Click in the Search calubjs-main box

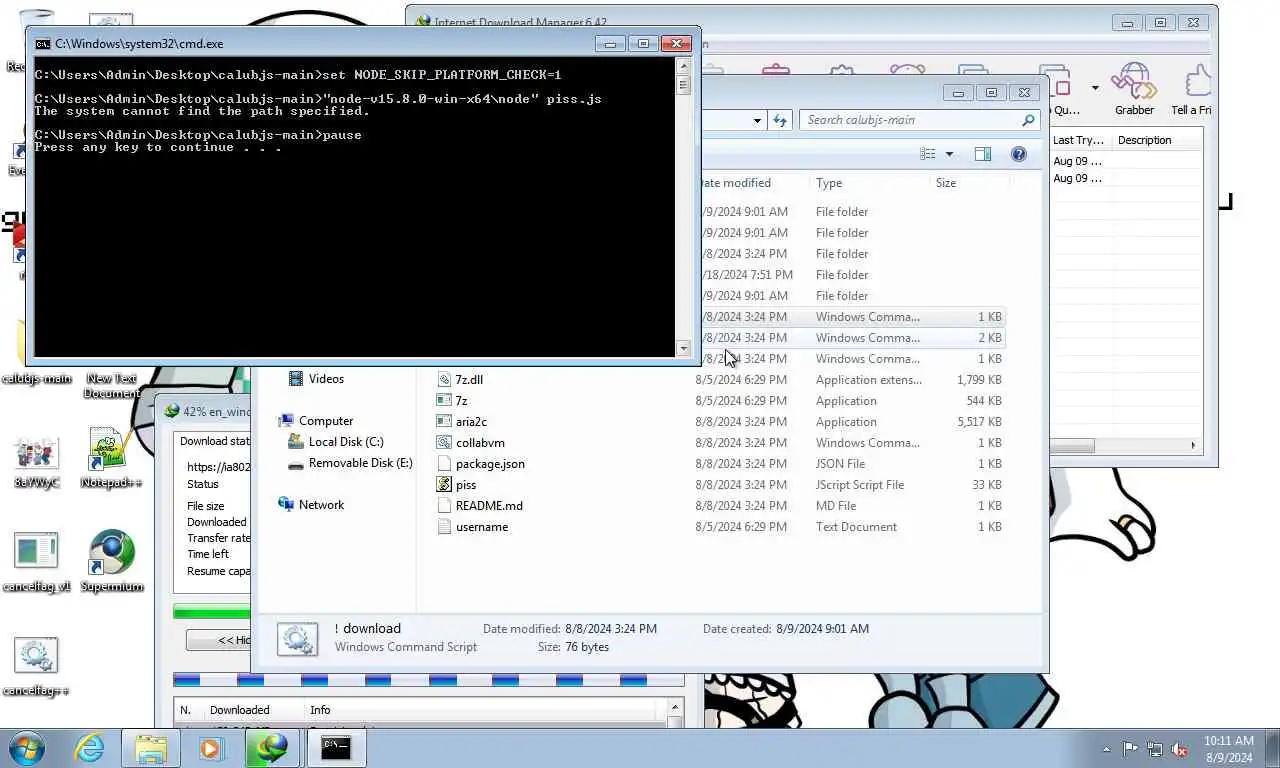click(x=908, y=120)
